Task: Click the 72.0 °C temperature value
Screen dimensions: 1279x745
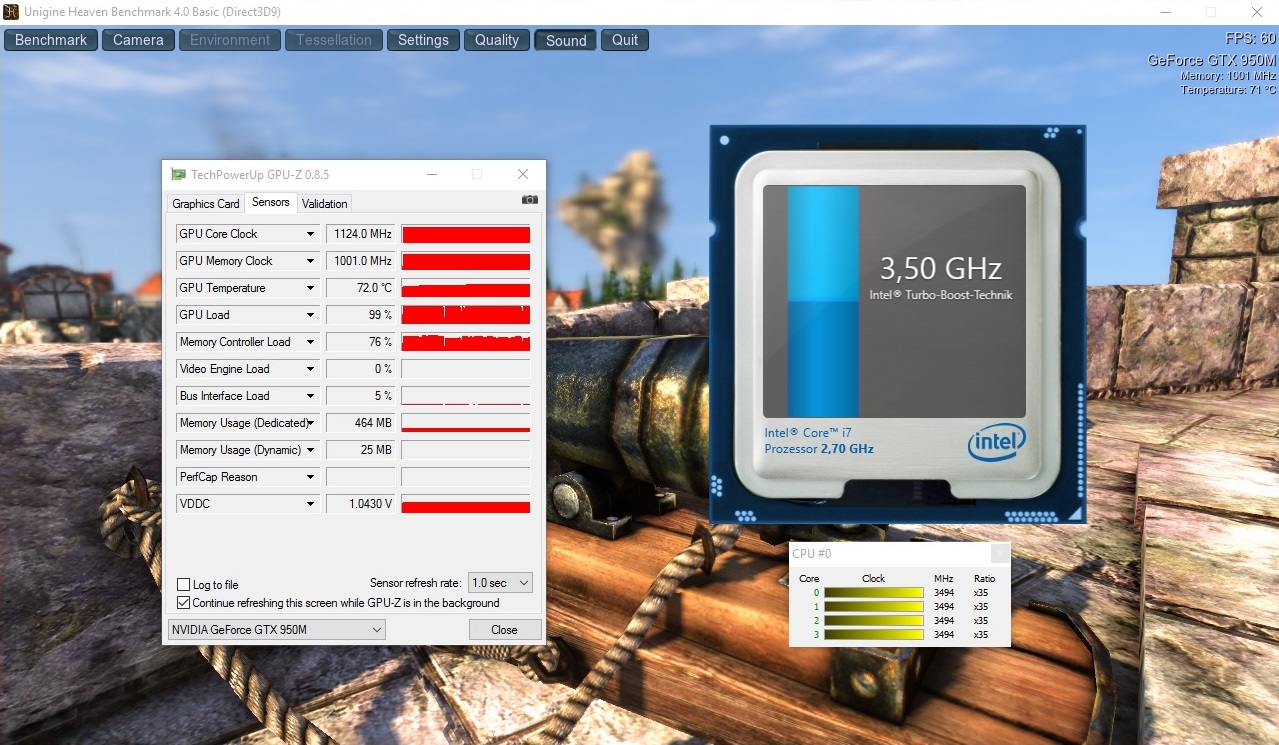Action: 361,288
